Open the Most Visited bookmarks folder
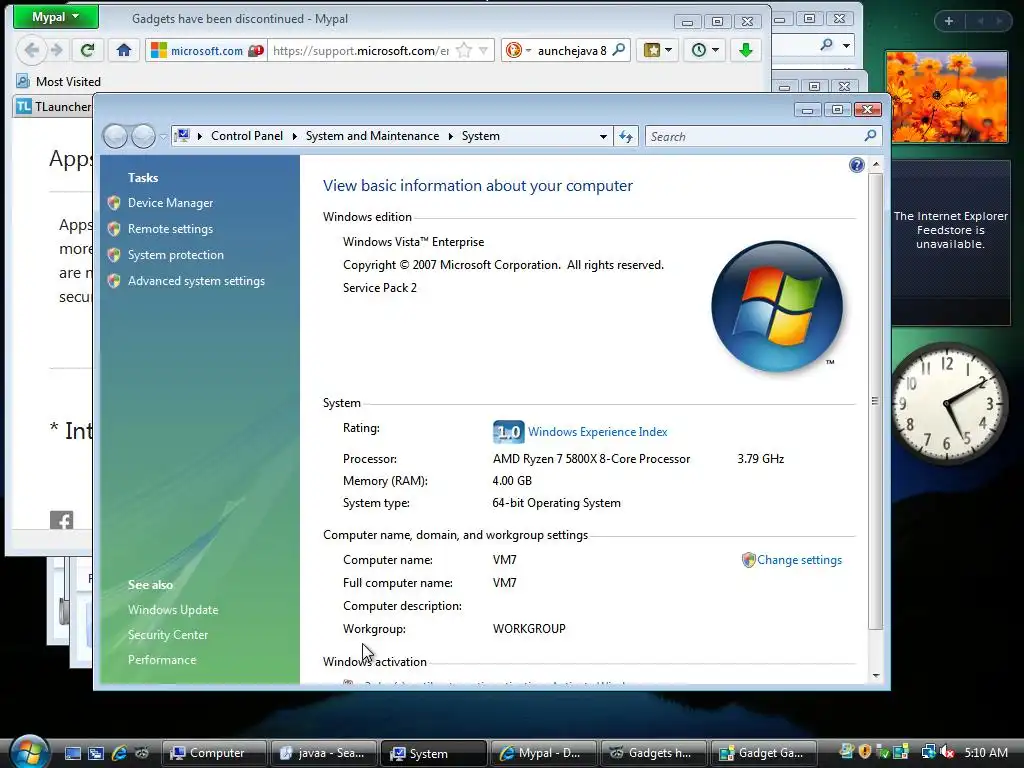1024x768 pixels. (x=59, y=82)
